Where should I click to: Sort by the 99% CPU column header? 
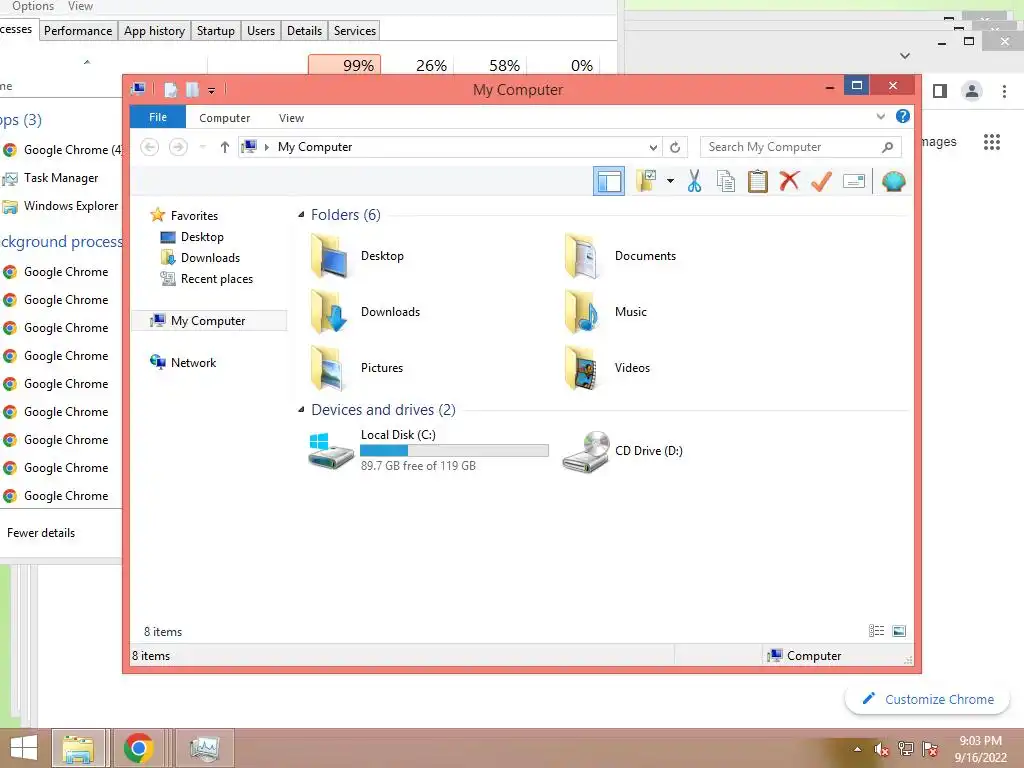pos(344,65)
